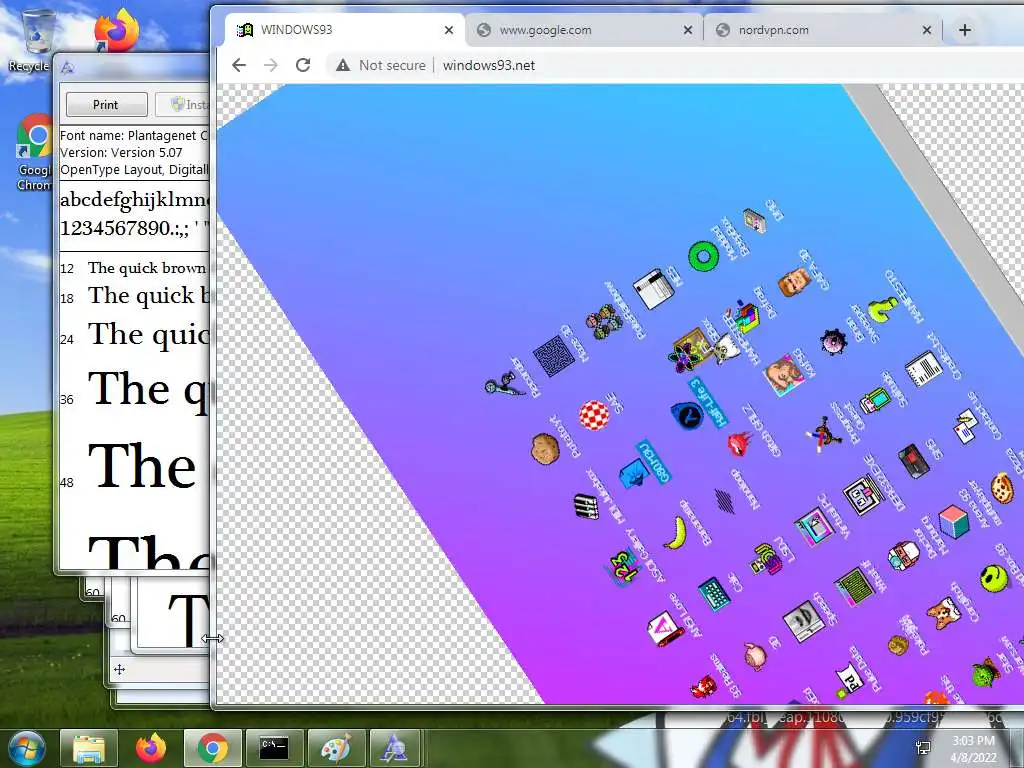1024x768 pixels.
Task: Open the teal calculator keypad icon
Action: (x=714, y=594)
